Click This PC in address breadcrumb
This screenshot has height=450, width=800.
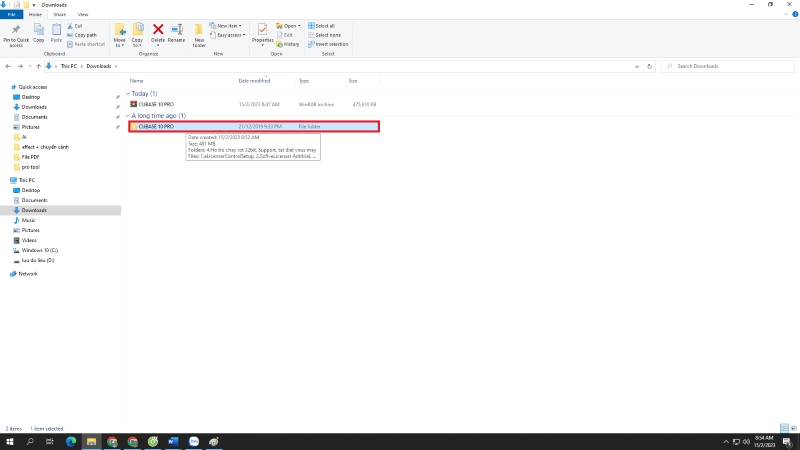point(68,66)
